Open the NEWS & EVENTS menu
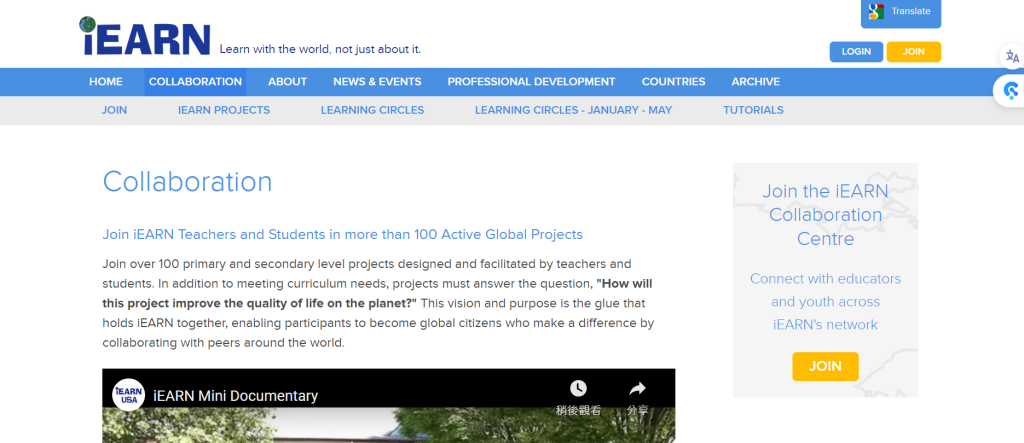 point(377,82)
